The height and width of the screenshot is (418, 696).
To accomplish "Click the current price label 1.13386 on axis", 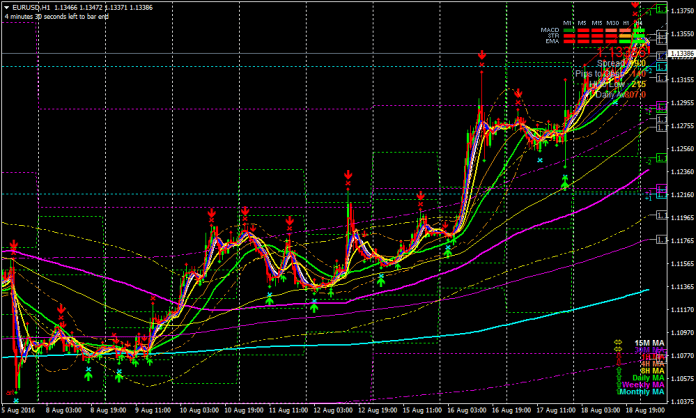I will [x=682, y=52].
